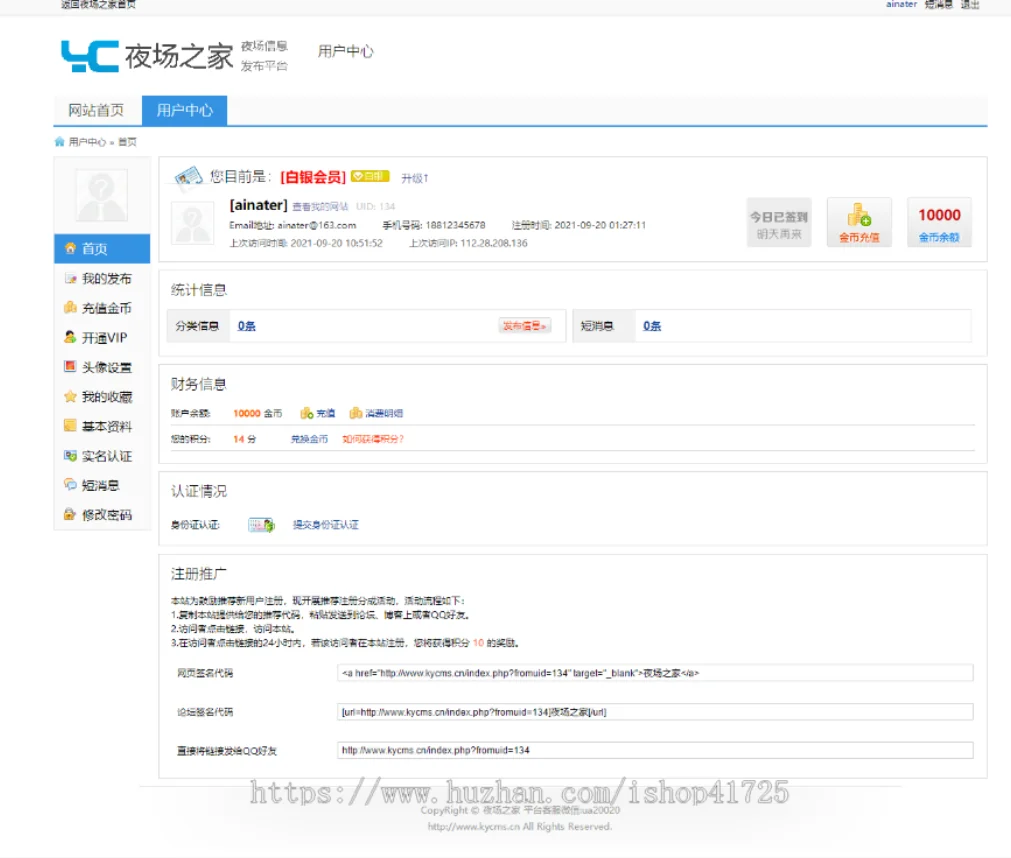
Task: Click the ID card icon beside 身份证认证
Action: click(x=261, y=525)
